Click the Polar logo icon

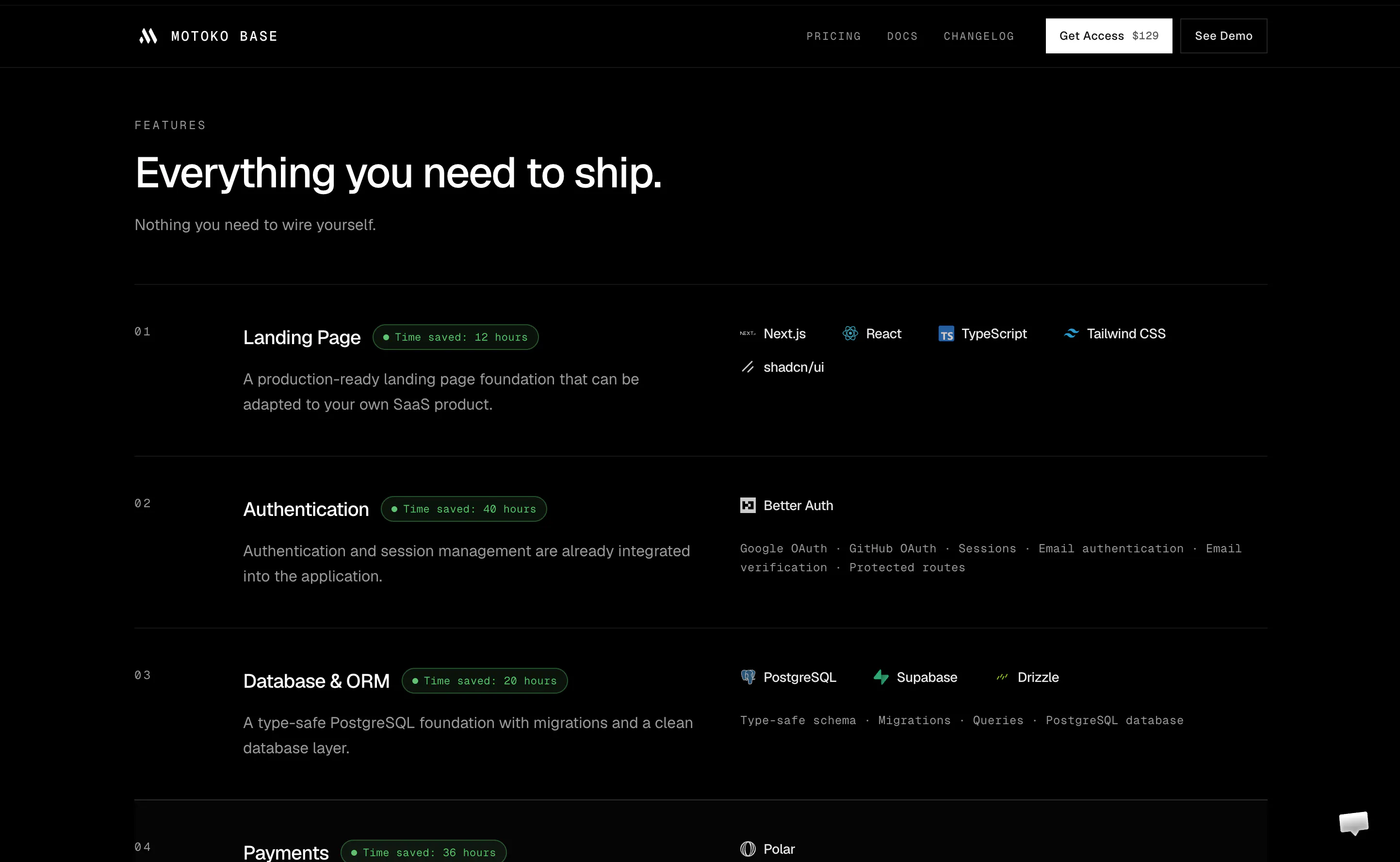[x=748, y=849]
